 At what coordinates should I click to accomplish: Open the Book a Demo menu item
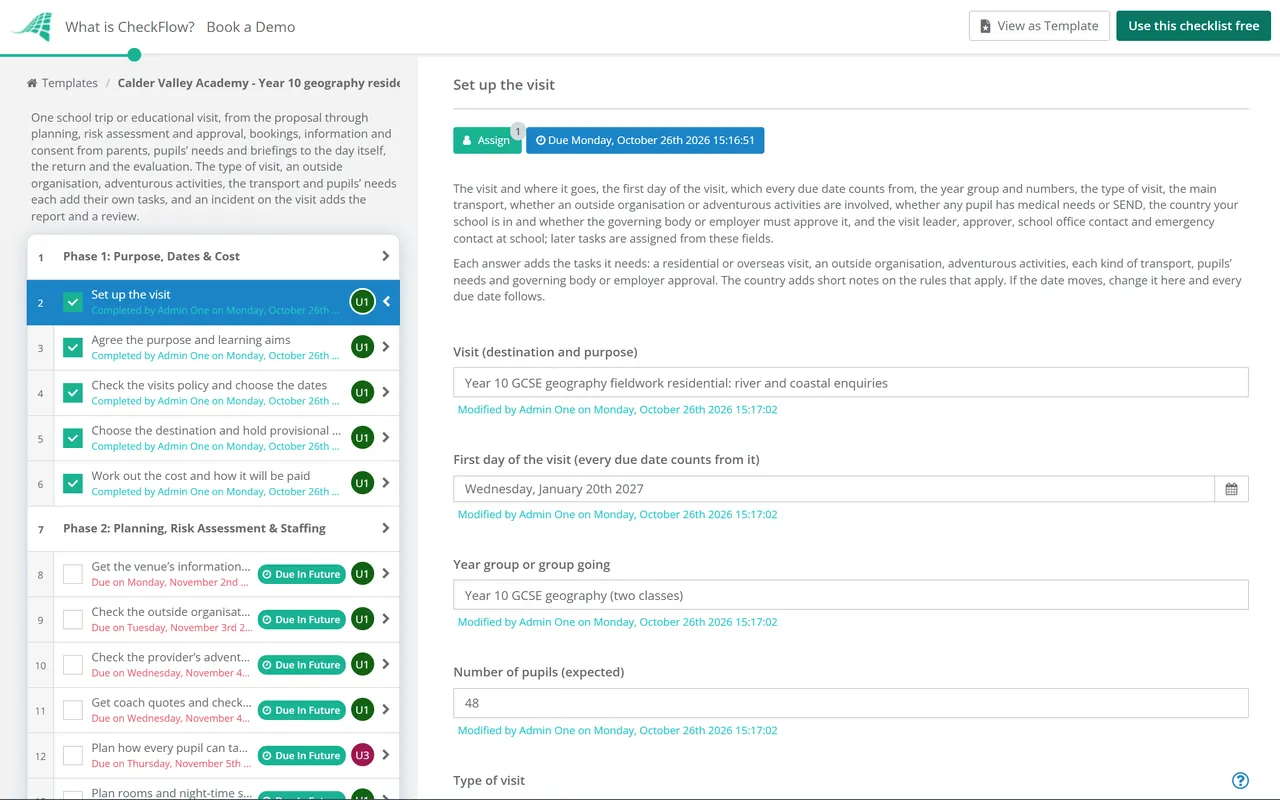pos(251,27)
